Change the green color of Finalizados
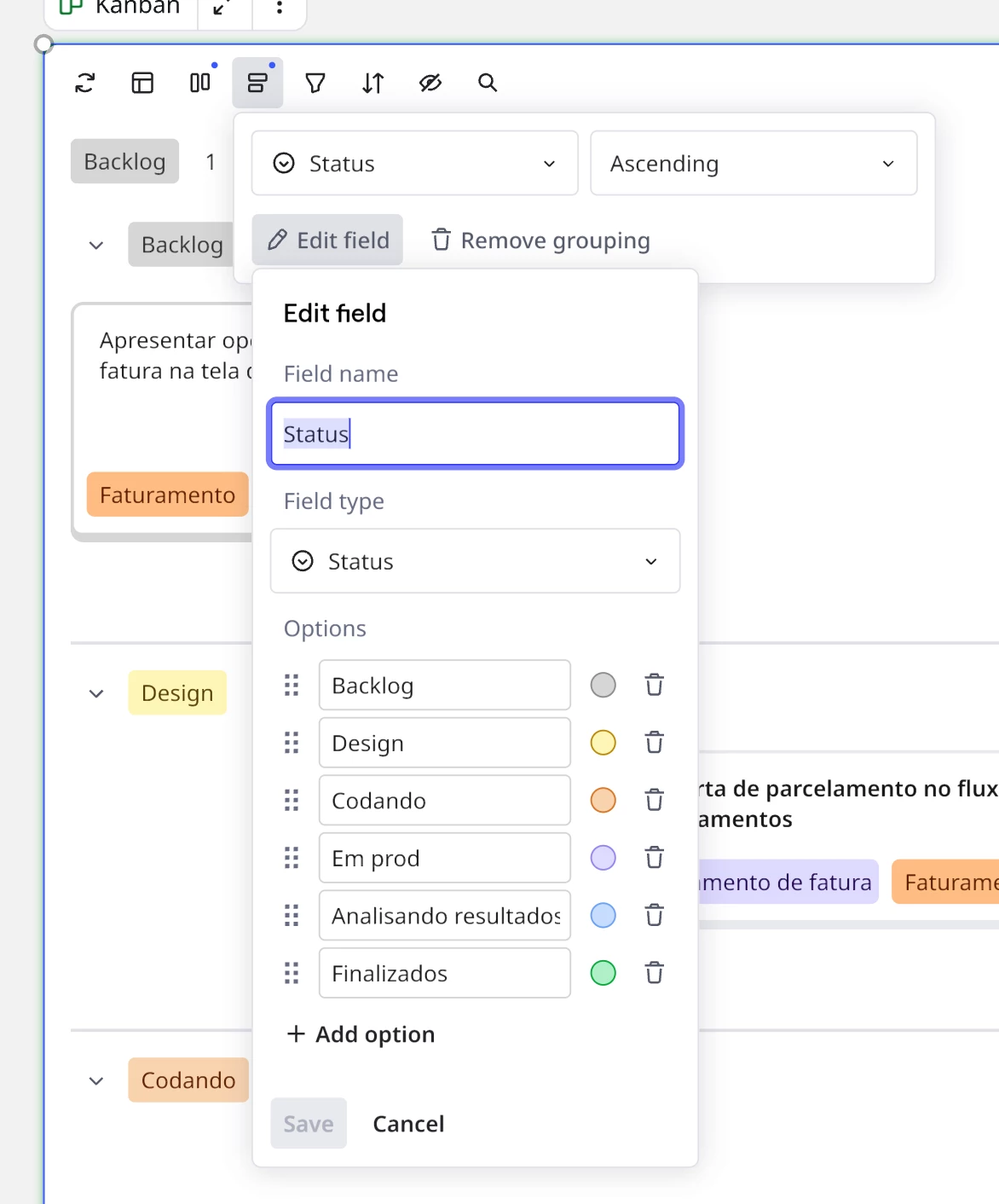The height and width of the screenshot is (1204, 999). pos(603,973)
